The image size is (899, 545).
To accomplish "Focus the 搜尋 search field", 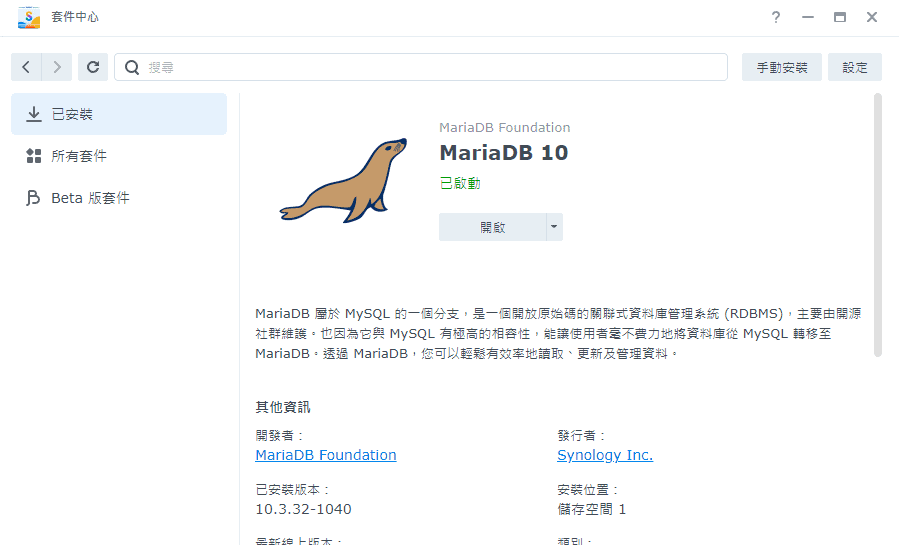I will coord(421,67).
